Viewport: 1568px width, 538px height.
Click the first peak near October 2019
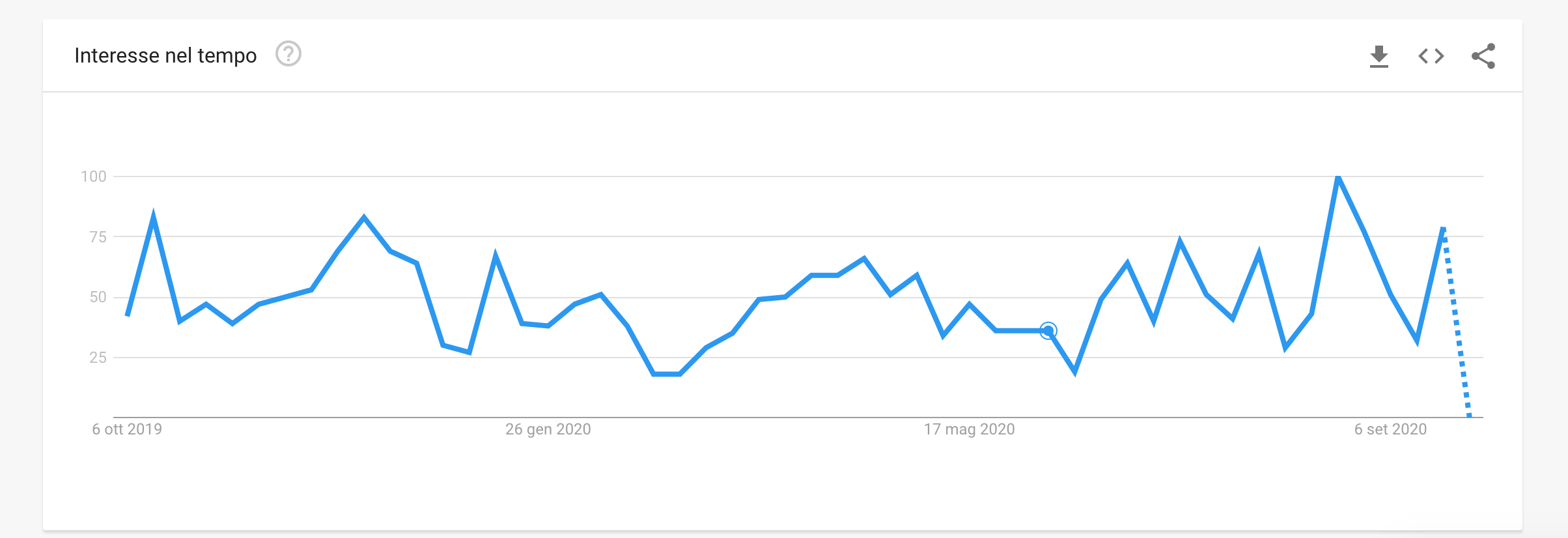(x=153, y=216)
